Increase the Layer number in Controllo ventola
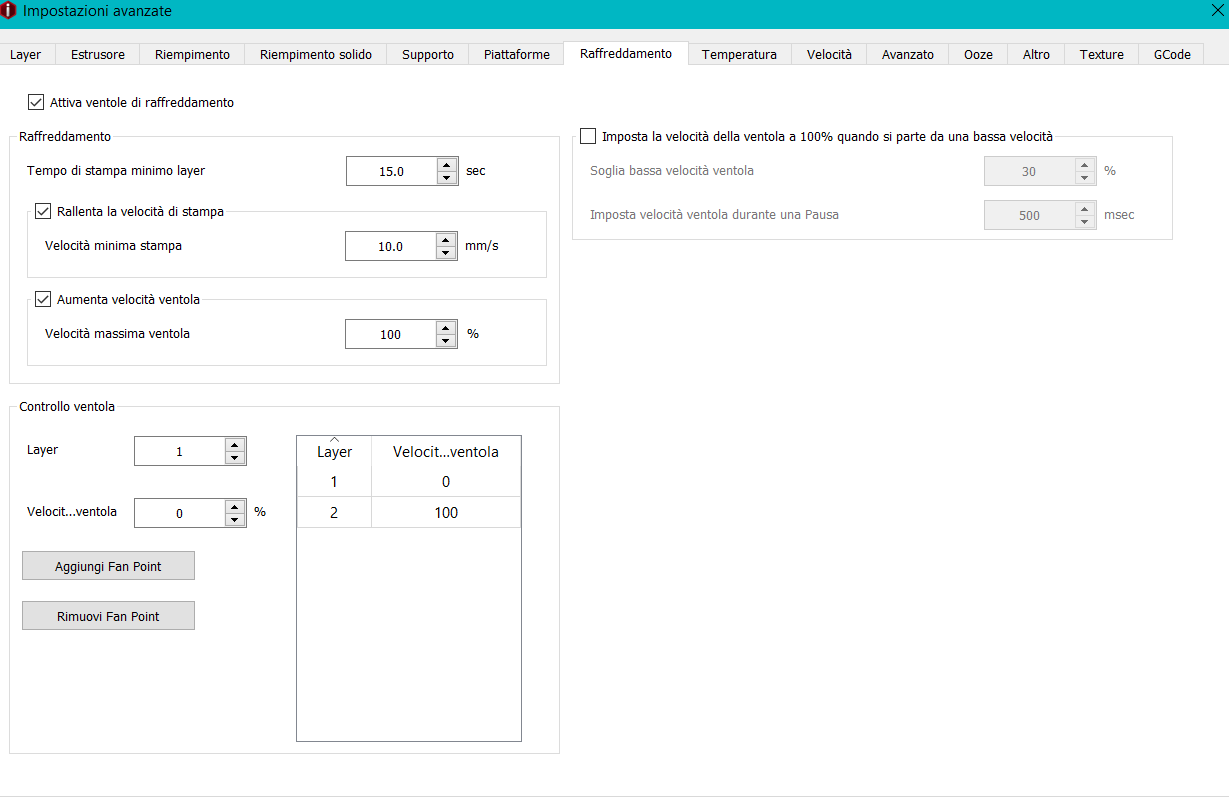1229x797 pixels. (x=235, y=445)
